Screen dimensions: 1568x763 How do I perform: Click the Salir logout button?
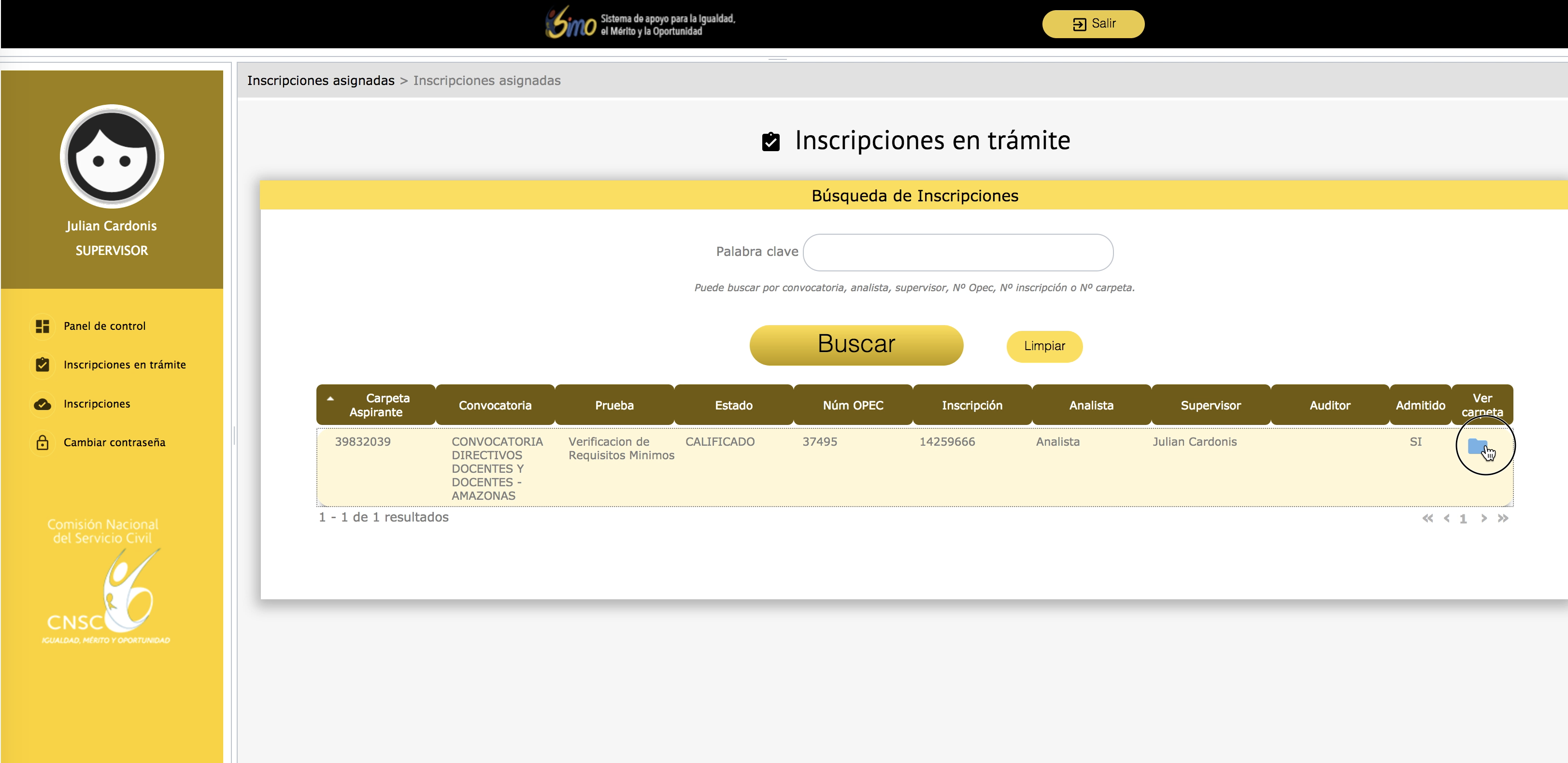(x=1093, y=24)
